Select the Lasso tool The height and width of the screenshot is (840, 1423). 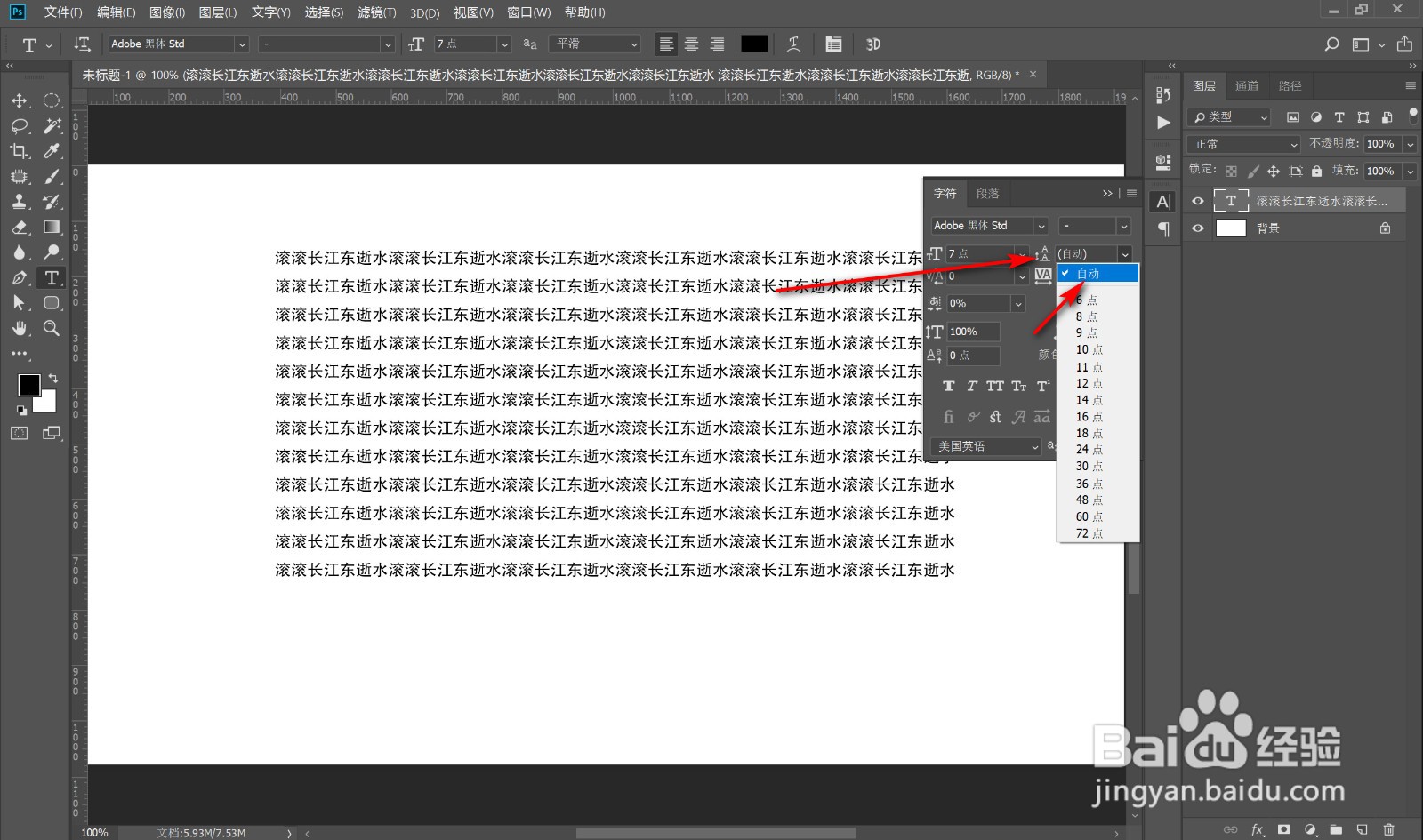click(20, 126)
